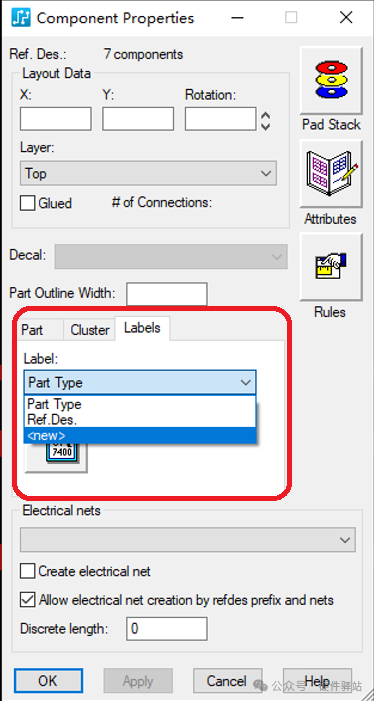Switch to the Cluster tab

(90, 330)
